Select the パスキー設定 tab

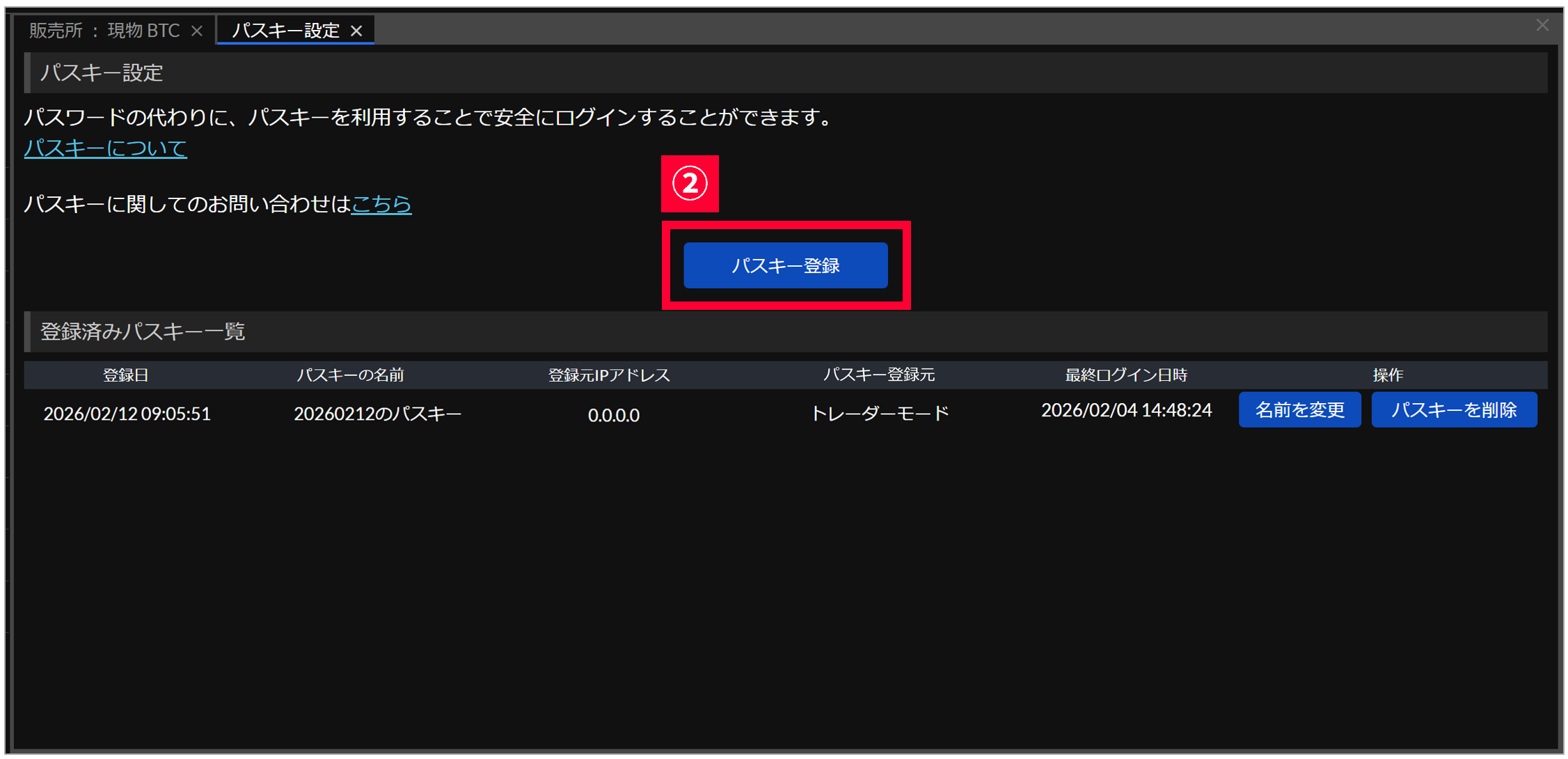285,31
